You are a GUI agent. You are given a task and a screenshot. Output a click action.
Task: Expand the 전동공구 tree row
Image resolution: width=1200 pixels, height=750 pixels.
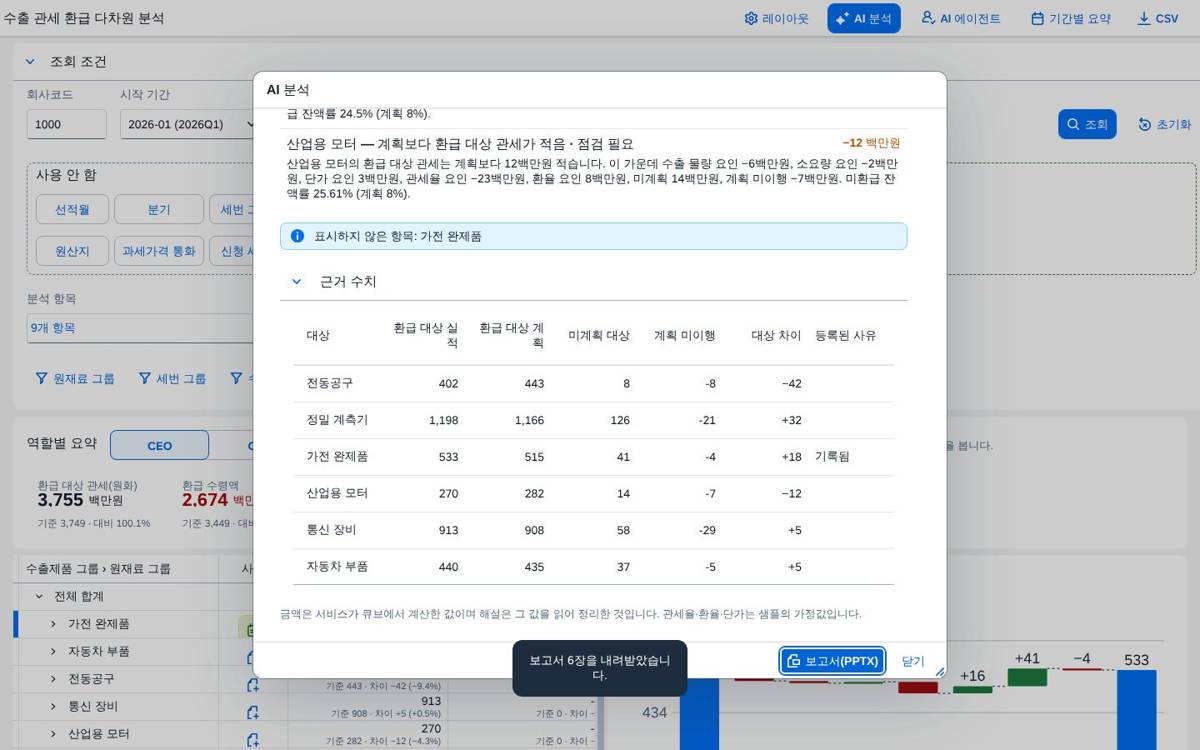(53, 678)
